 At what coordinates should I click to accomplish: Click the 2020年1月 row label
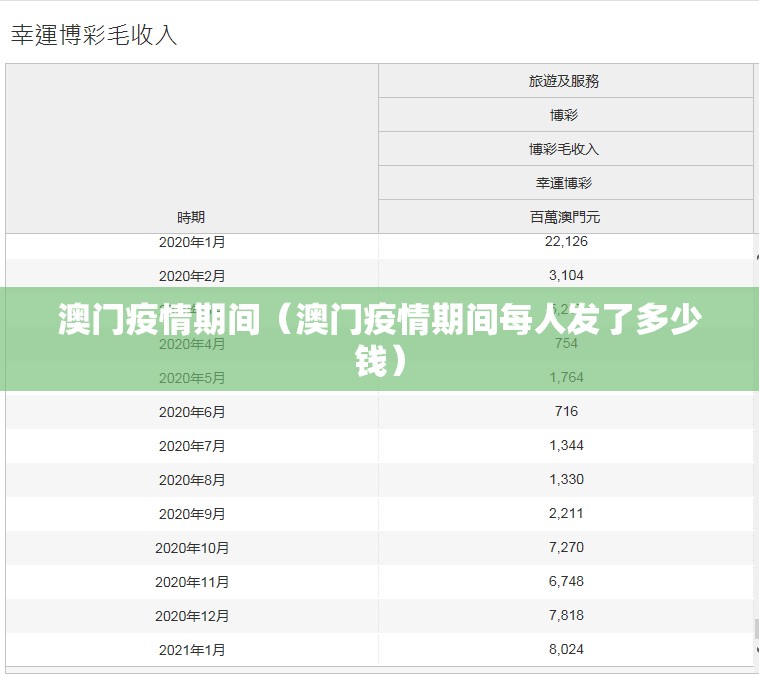(192, 242)
